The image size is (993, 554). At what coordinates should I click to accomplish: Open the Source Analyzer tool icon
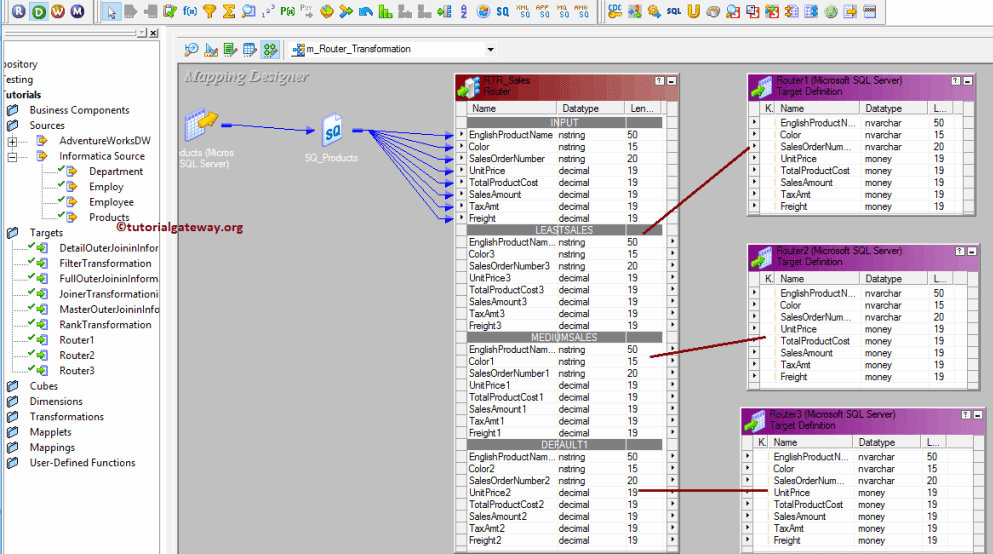pyautogui.click(x=191, y=49)
